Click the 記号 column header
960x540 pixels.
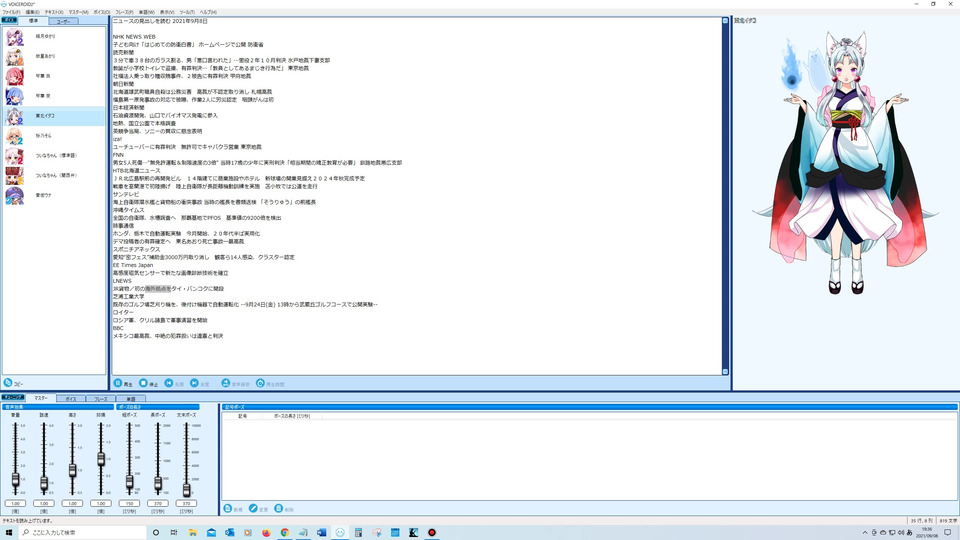point(242,416)
